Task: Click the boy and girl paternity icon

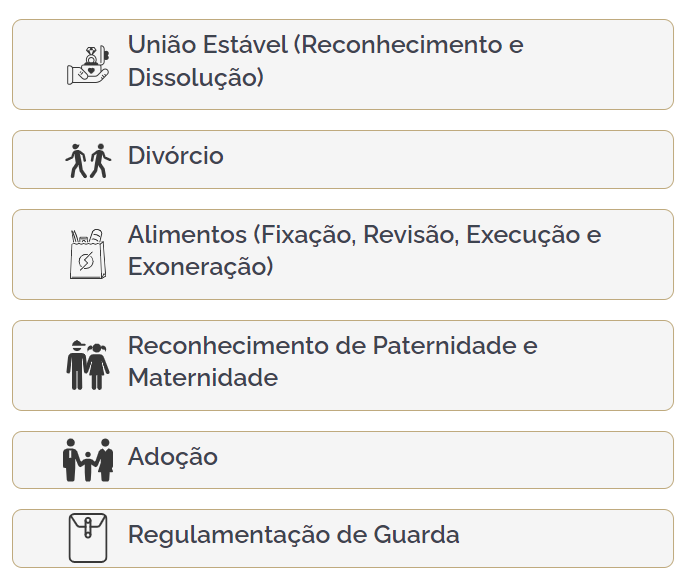Action: point(88,365)
